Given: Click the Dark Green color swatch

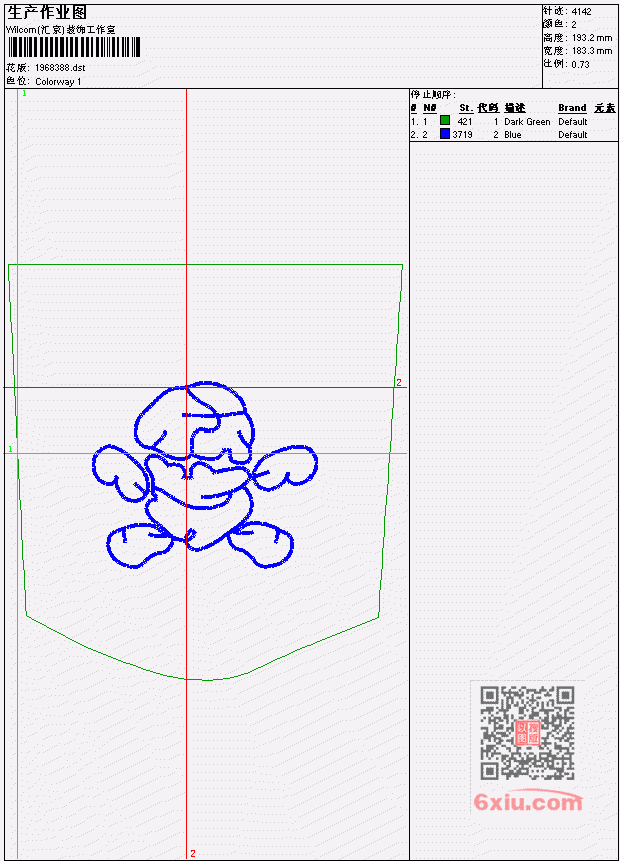Looking at the screenshot, I should tap(445, 120).
